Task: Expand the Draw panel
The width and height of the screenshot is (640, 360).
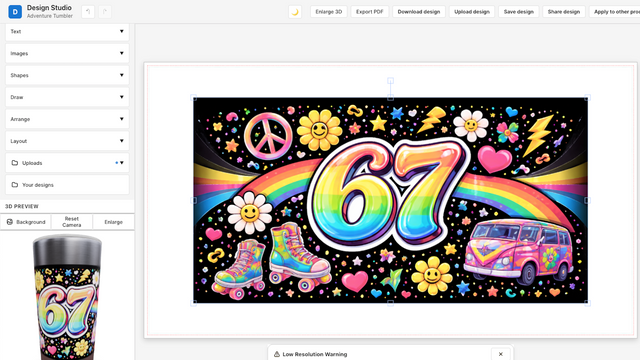Action: point(67,97)
